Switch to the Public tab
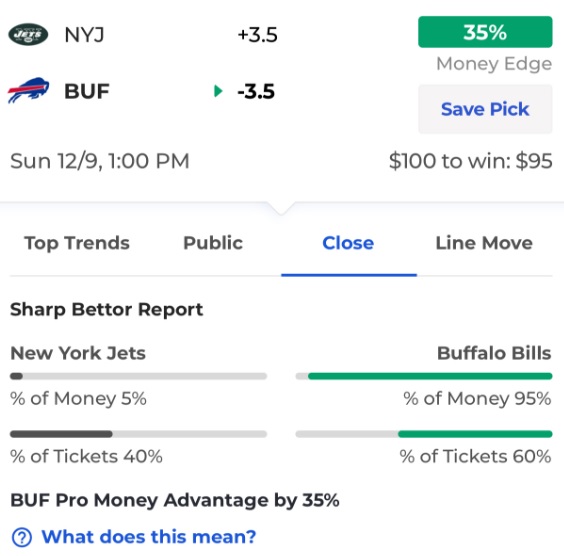 click(213, 243)
